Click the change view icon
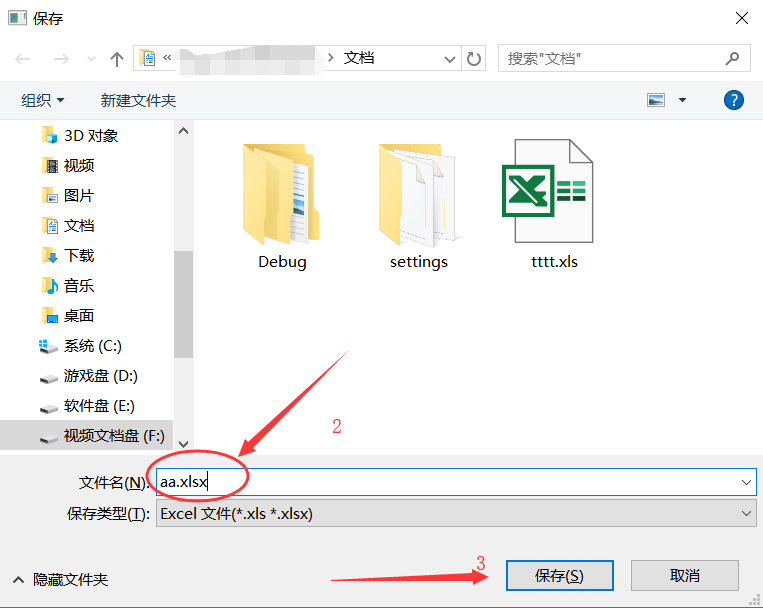Viewport: 763px width, 608px height. click(655, 100)
